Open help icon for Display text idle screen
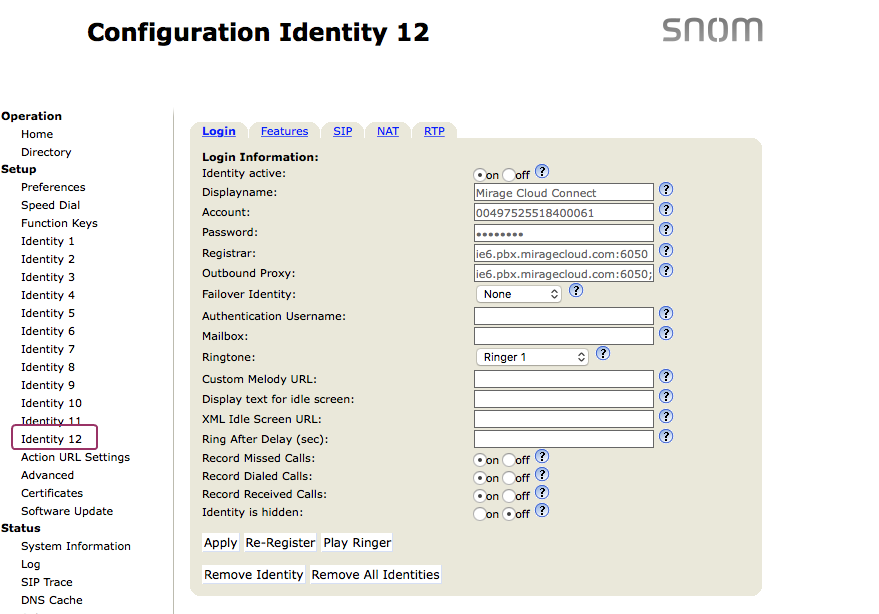879x614 pixels. pyautogui.click(x=666, y=397)
